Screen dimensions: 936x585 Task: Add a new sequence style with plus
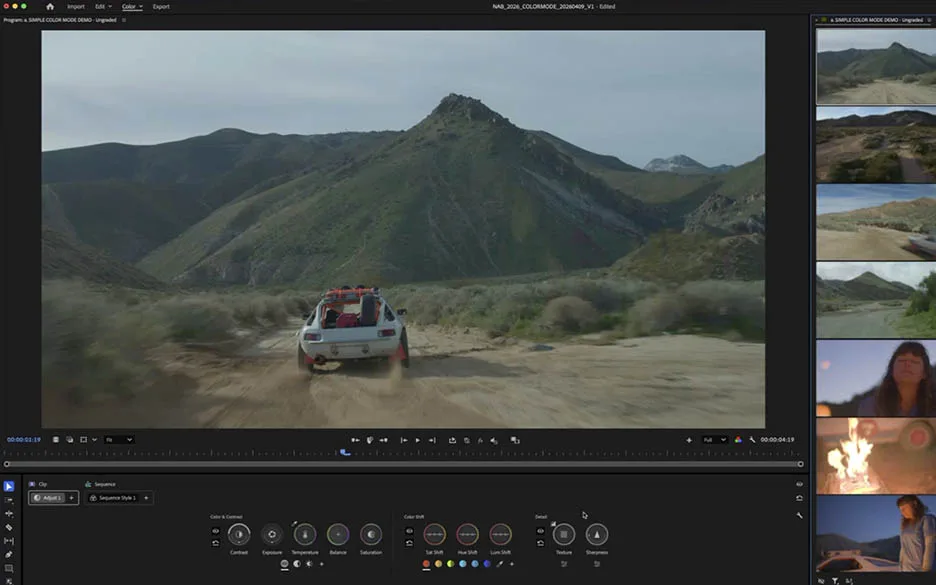pyautogui.click(x=146, y=498)
